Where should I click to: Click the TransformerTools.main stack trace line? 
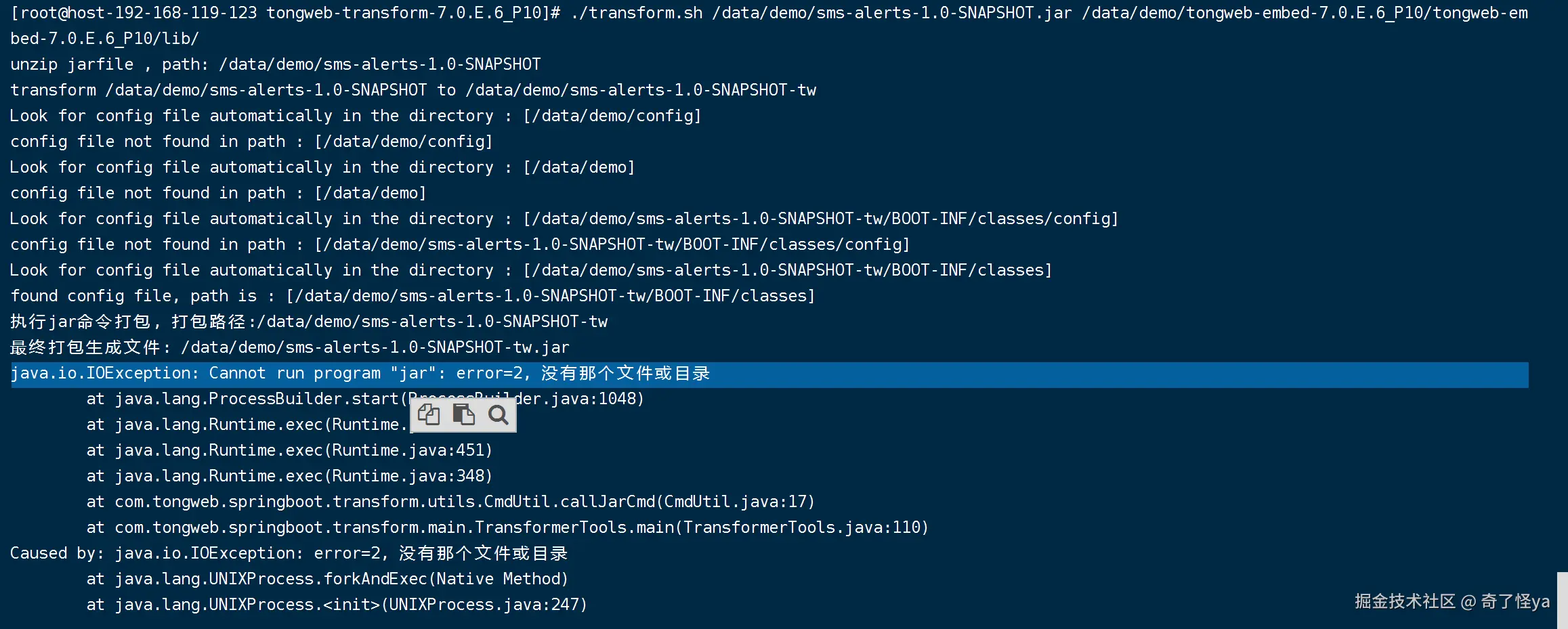pos(507,527)
